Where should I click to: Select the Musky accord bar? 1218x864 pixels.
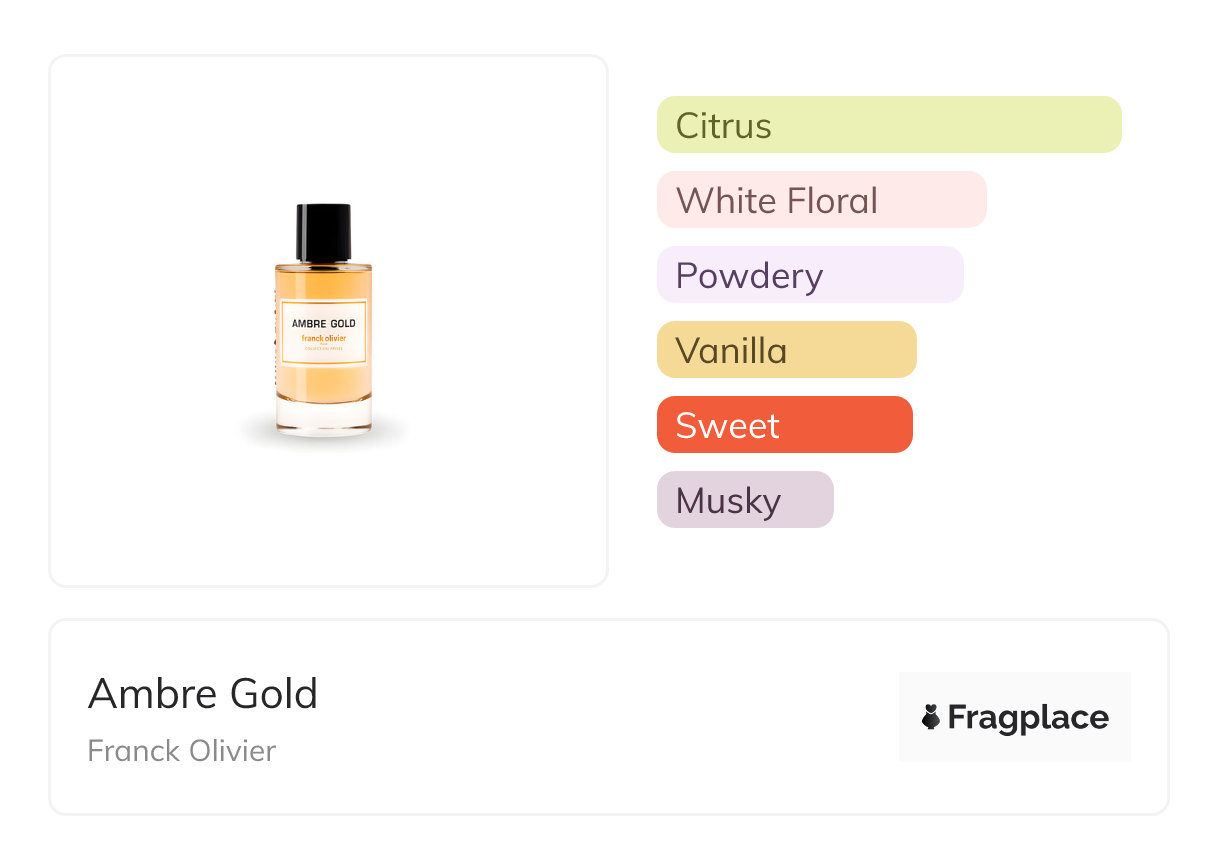pyautogui.click(x=744, y=500)
